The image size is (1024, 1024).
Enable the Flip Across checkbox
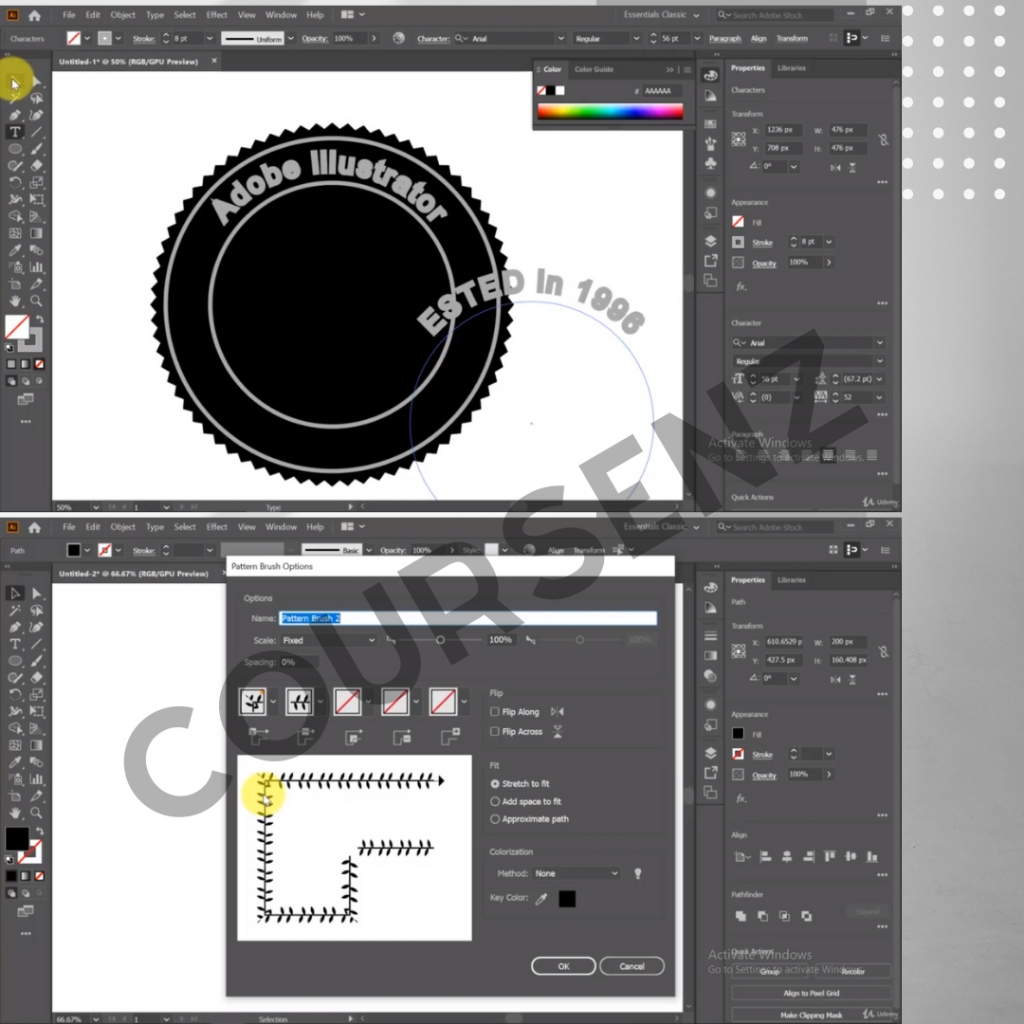(x=494, y=731)
